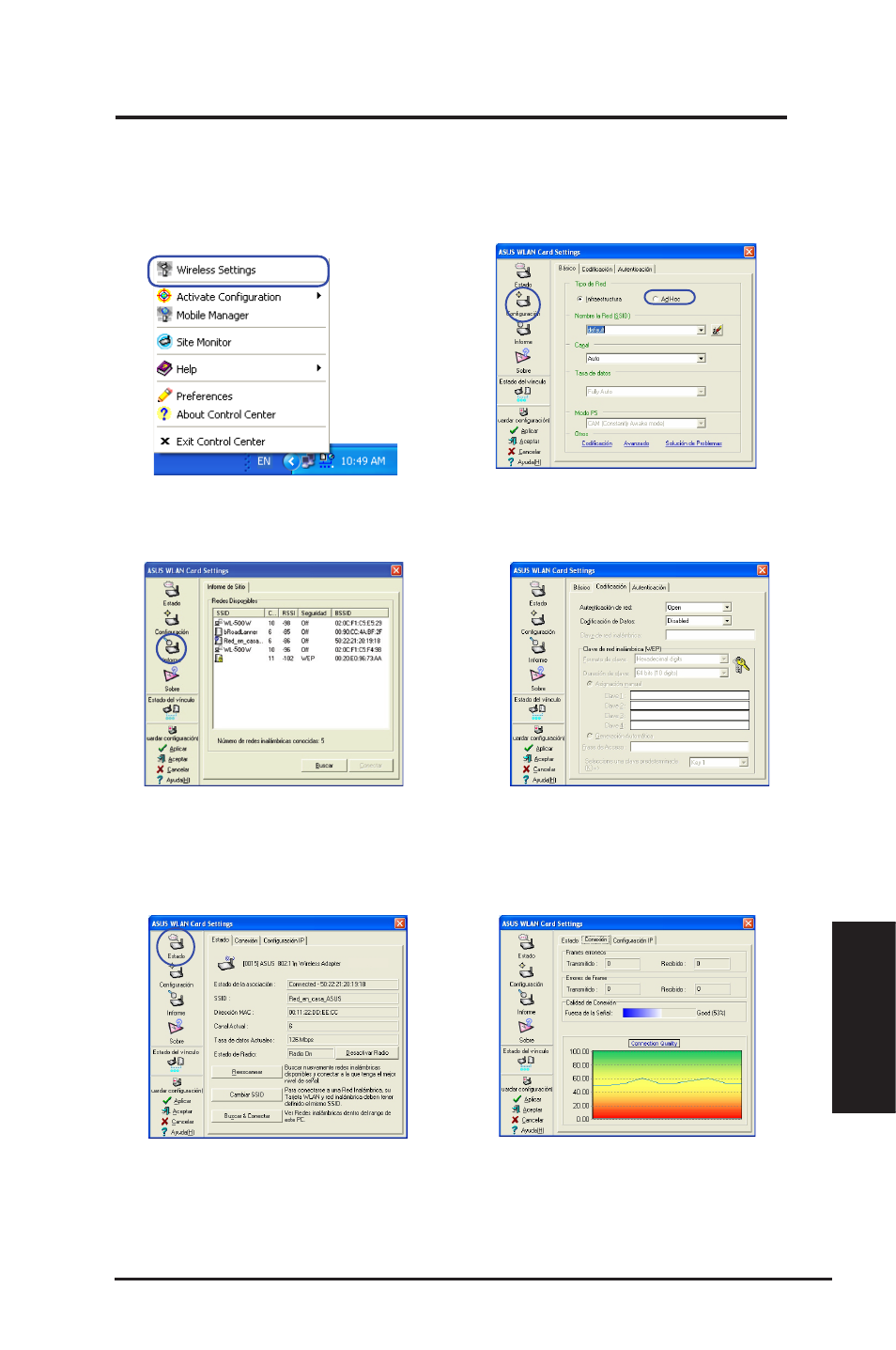Click the taskbar tray expand chevron
Viewport: 896px width, 1350px height.
point(290,461)
